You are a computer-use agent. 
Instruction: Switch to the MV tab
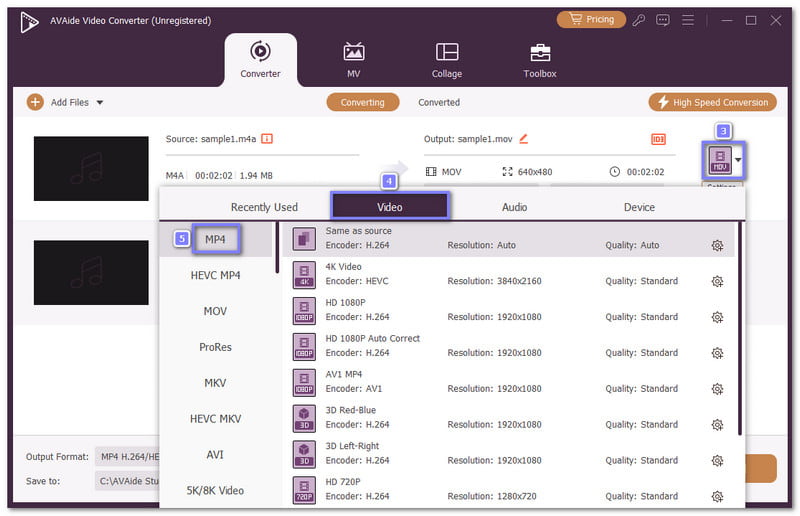coord(354,60)
